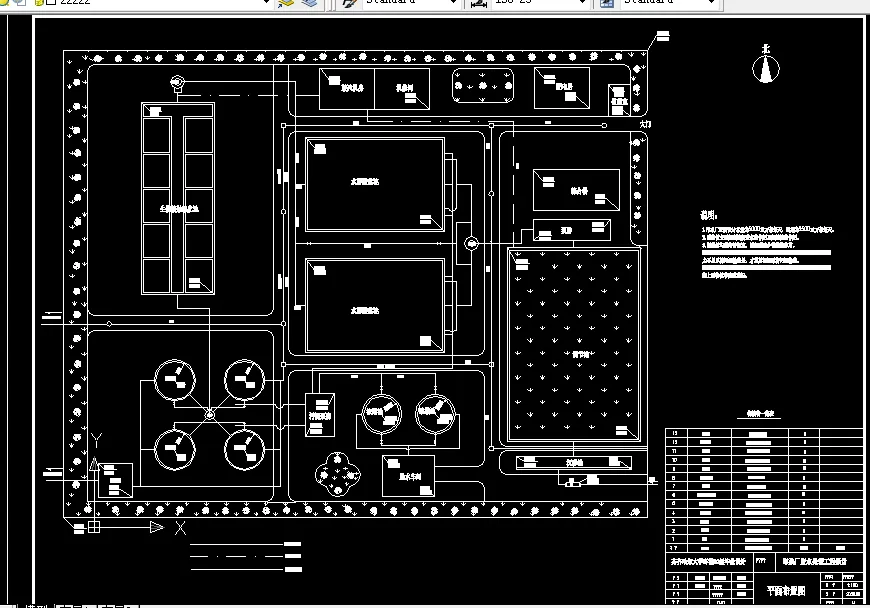The height and width of the screenshot is (608, 870).
Task: Select the rounded planting bed along the top road
Action: [483, 85]
